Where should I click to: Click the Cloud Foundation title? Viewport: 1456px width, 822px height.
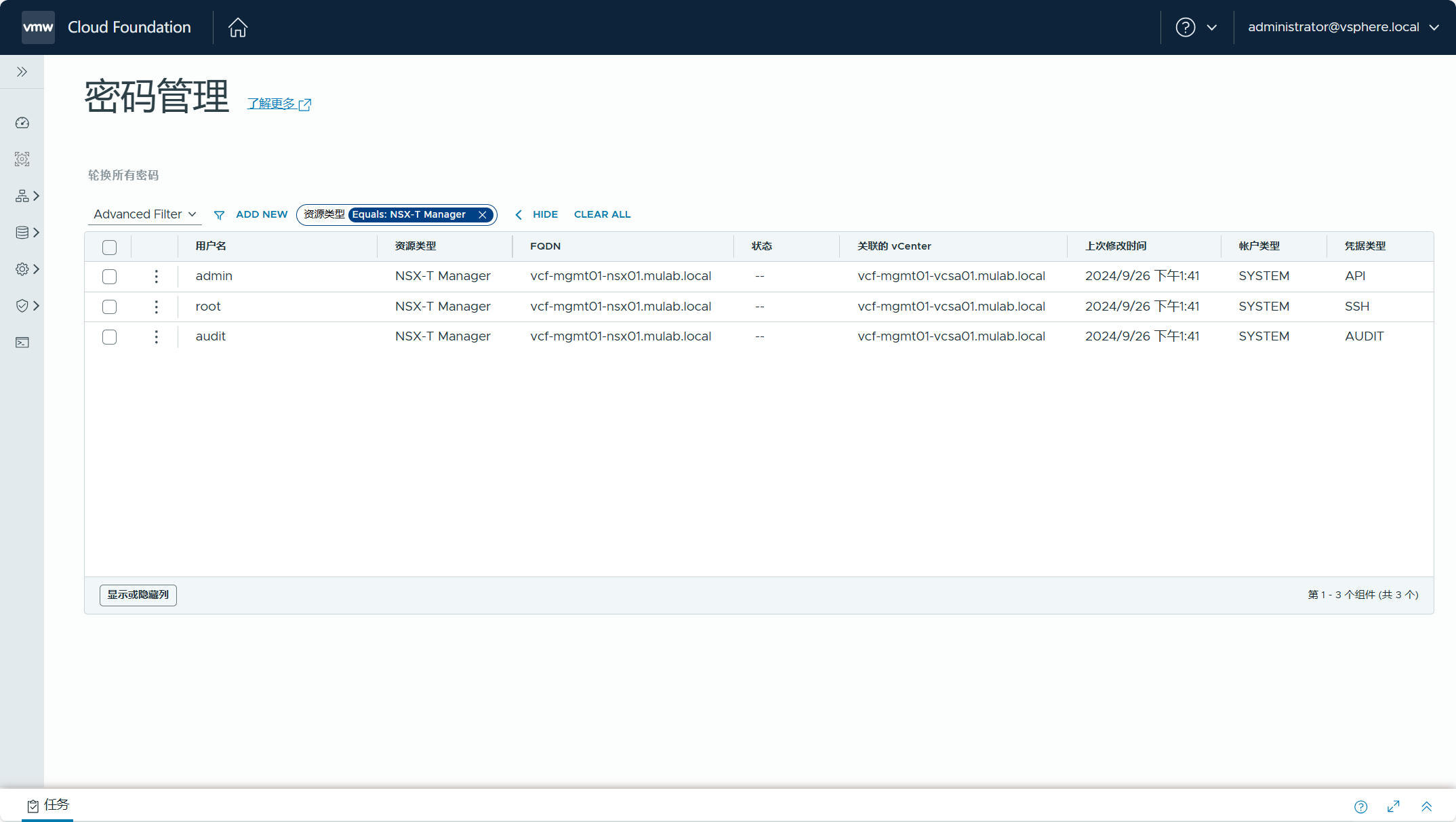[x=129, y=27]
